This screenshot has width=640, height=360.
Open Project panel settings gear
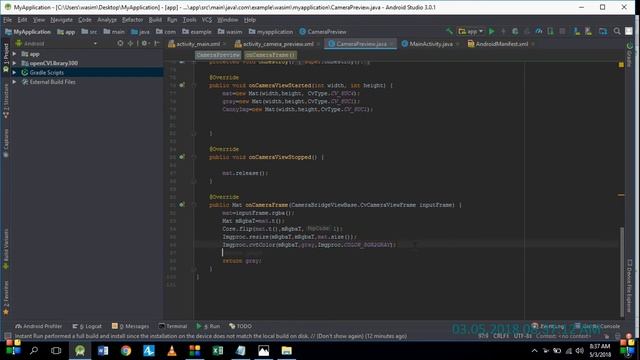(145, 43)
